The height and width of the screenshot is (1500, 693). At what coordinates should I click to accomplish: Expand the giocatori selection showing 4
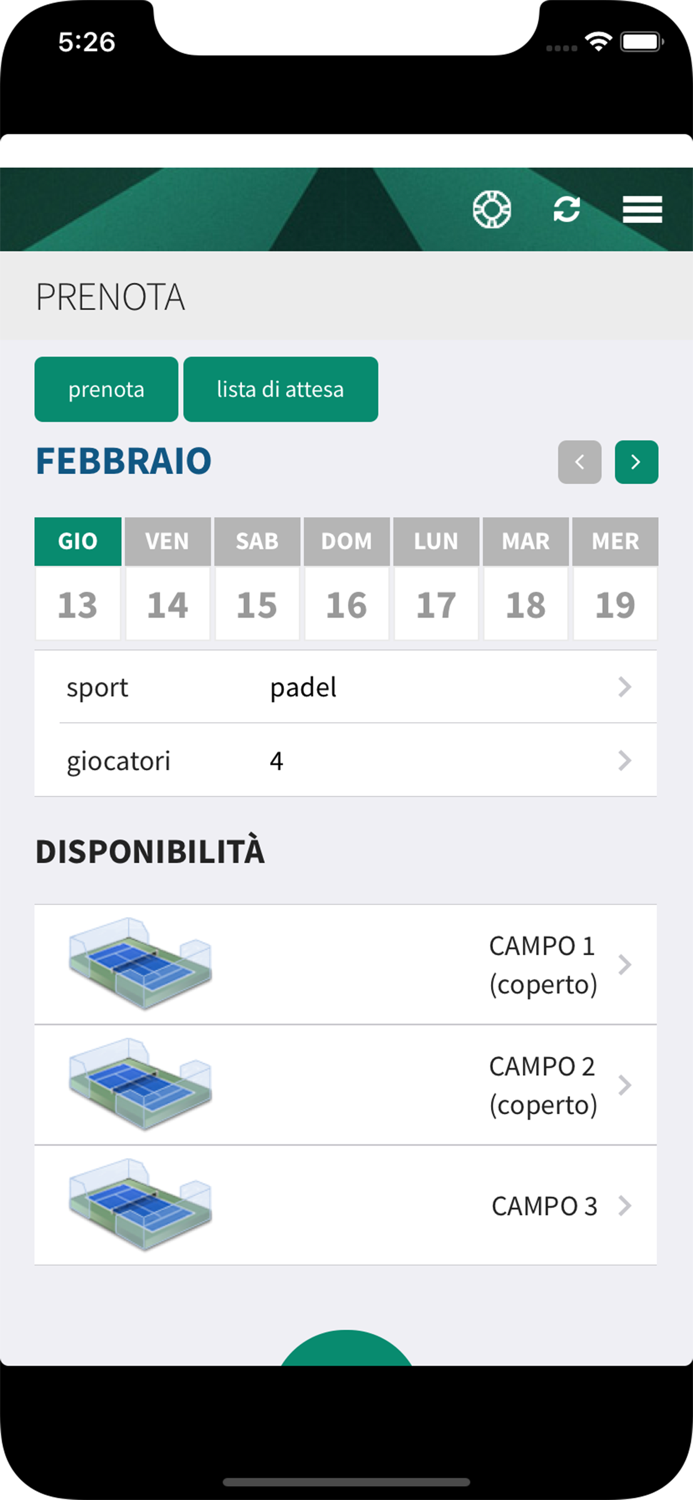[x=346, y=760]
